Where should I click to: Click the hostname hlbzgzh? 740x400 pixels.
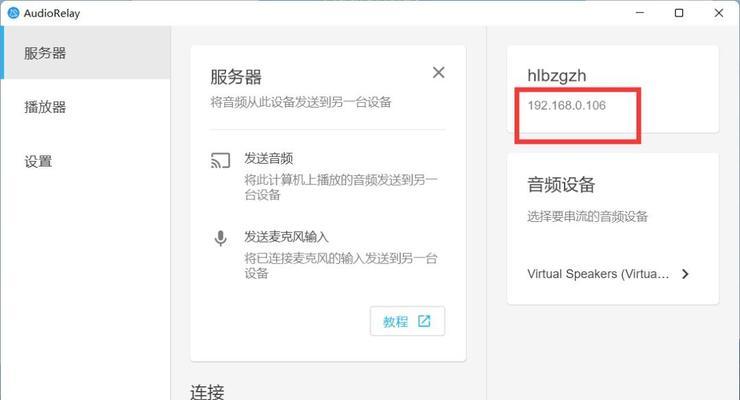coord(557,75)
